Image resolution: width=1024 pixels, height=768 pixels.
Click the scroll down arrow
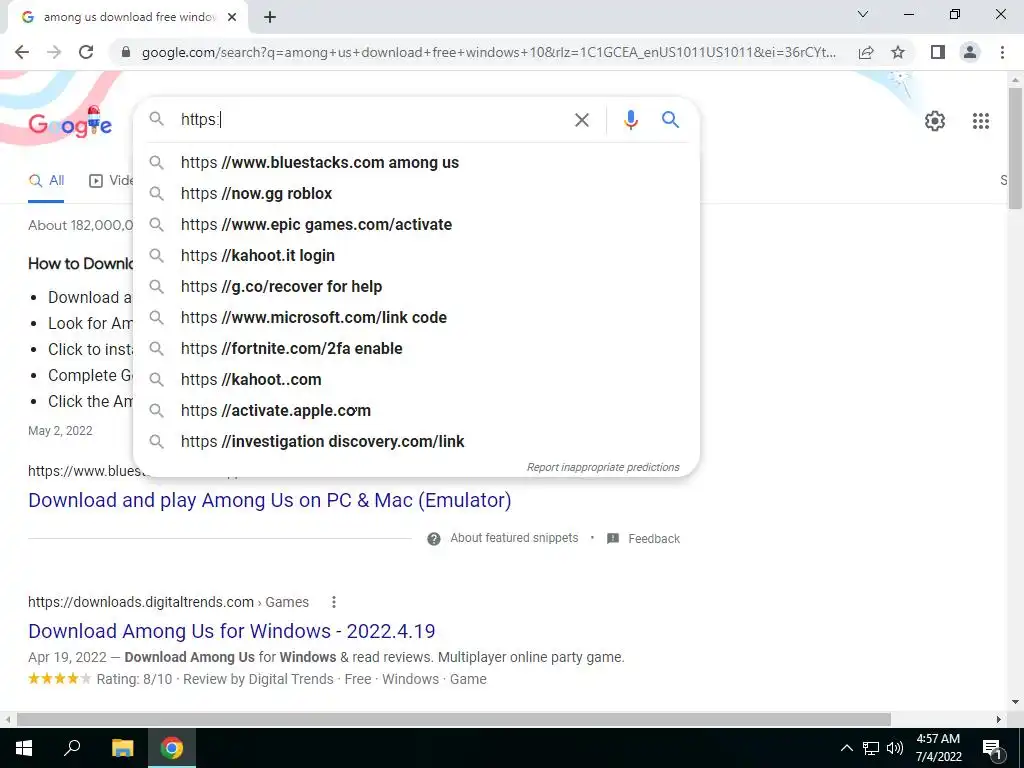pyautogui.click(x=1015, y=702)
